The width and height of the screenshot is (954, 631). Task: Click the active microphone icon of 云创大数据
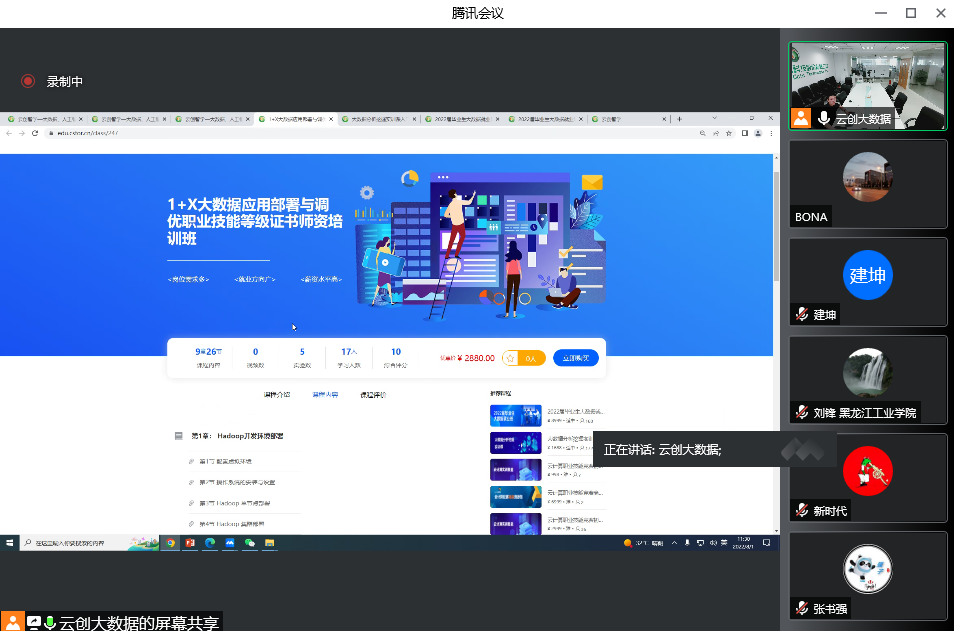[x=824, y=118]
